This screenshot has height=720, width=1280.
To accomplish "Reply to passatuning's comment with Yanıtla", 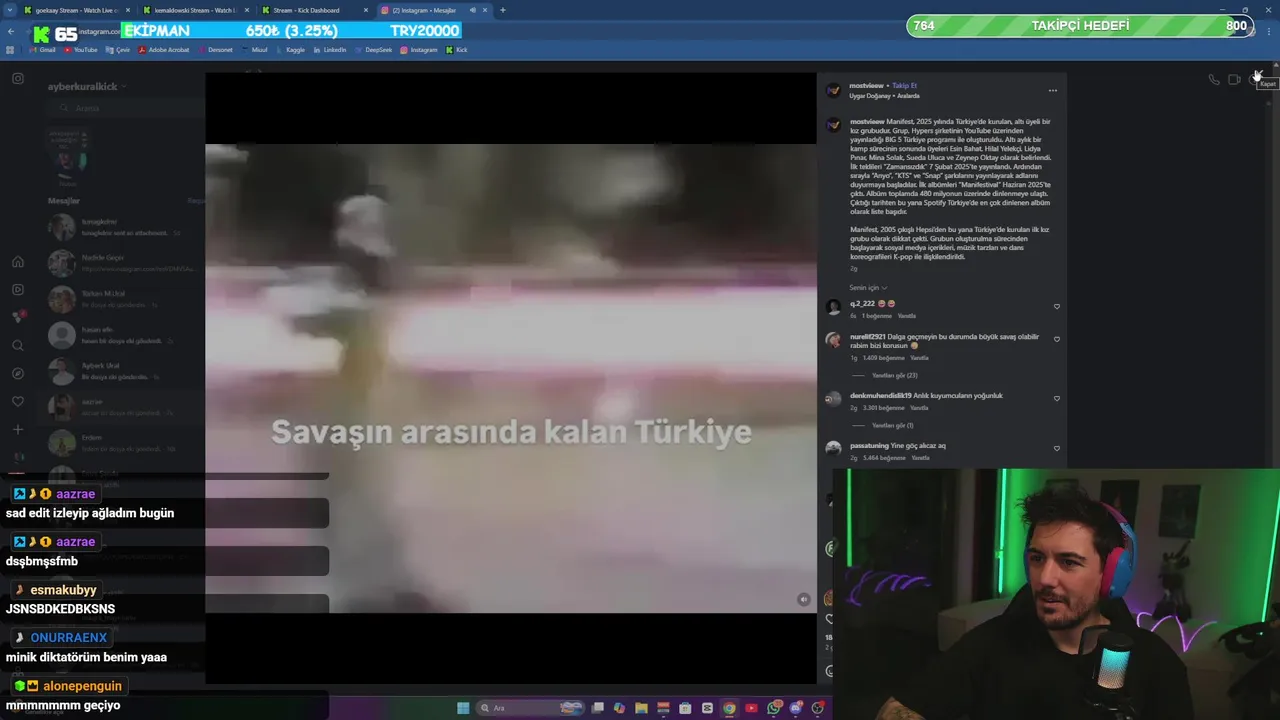I will 920,457.
